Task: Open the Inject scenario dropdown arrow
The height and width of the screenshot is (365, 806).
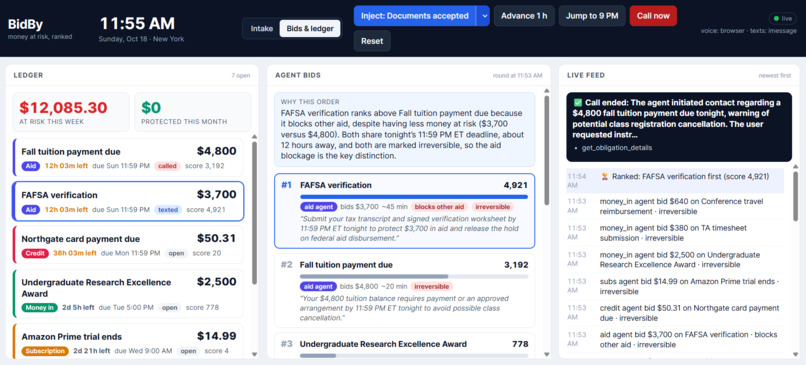Action: [x=483, y=16]
